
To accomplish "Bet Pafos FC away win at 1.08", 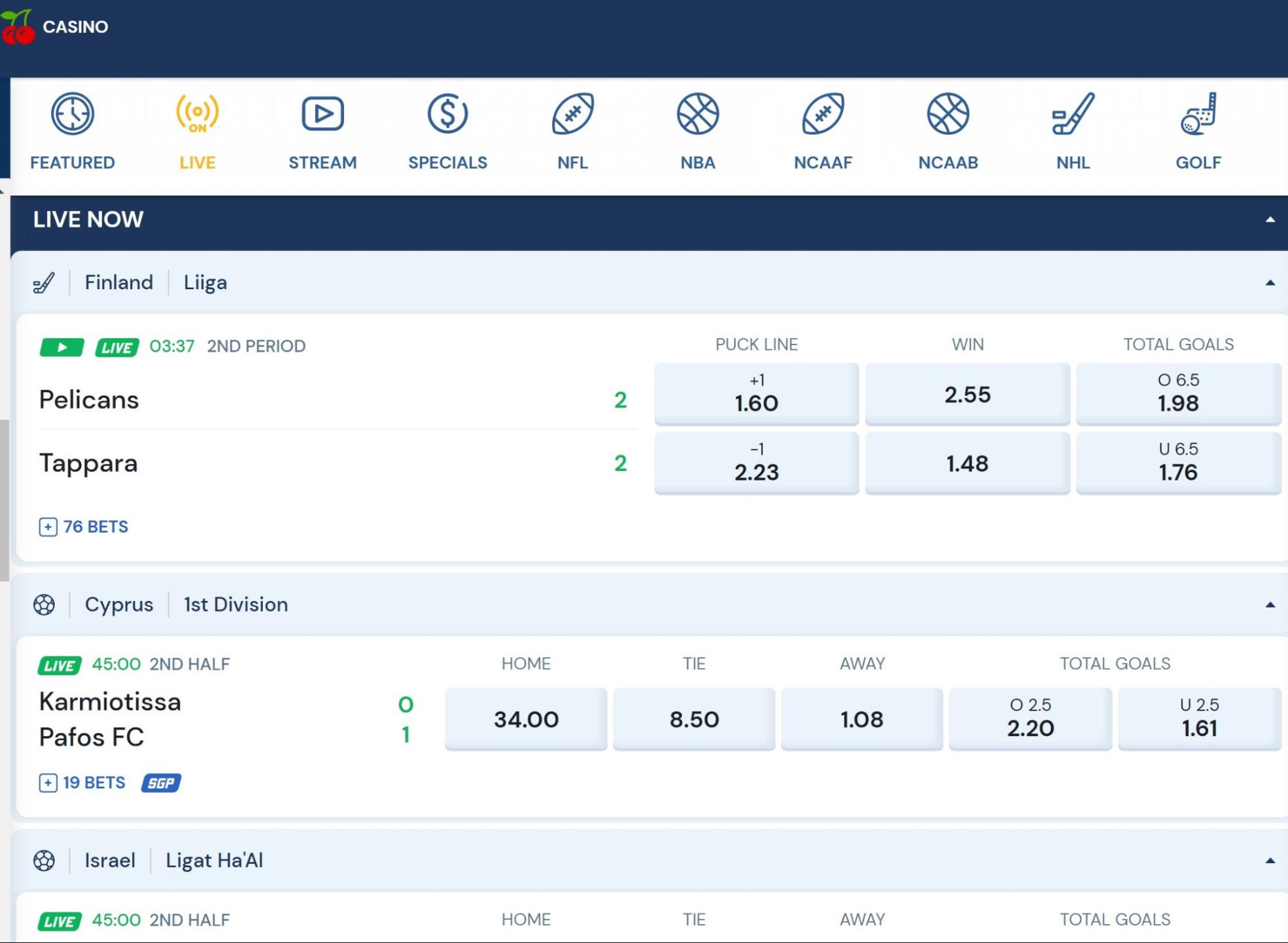I will coord(862,719).
